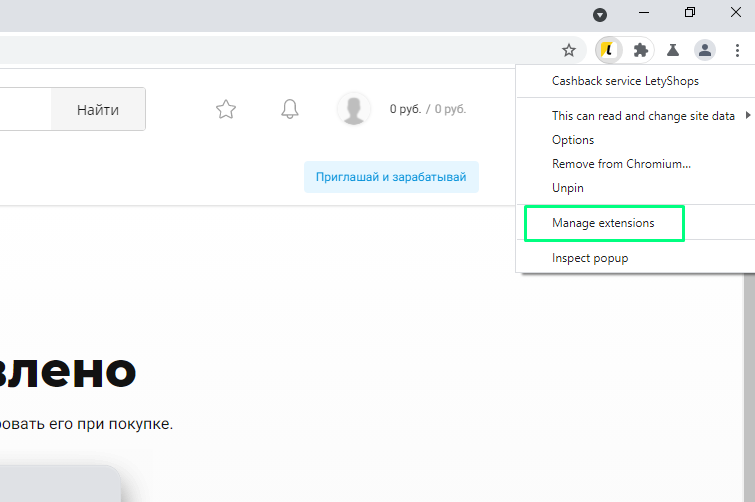Click the Найти search button
The image size is (755, 502).
pos(98,109)
